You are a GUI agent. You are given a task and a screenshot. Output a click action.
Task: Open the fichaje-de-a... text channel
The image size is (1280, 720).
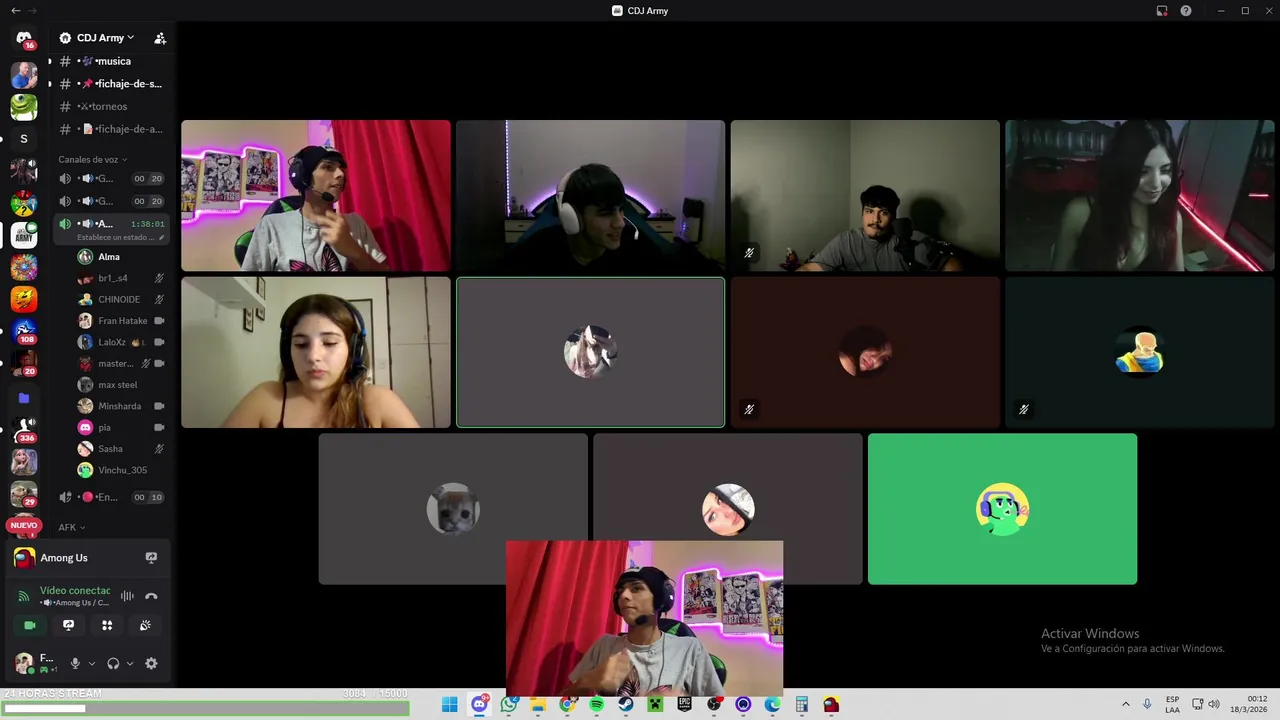click(x=110, y=129)
